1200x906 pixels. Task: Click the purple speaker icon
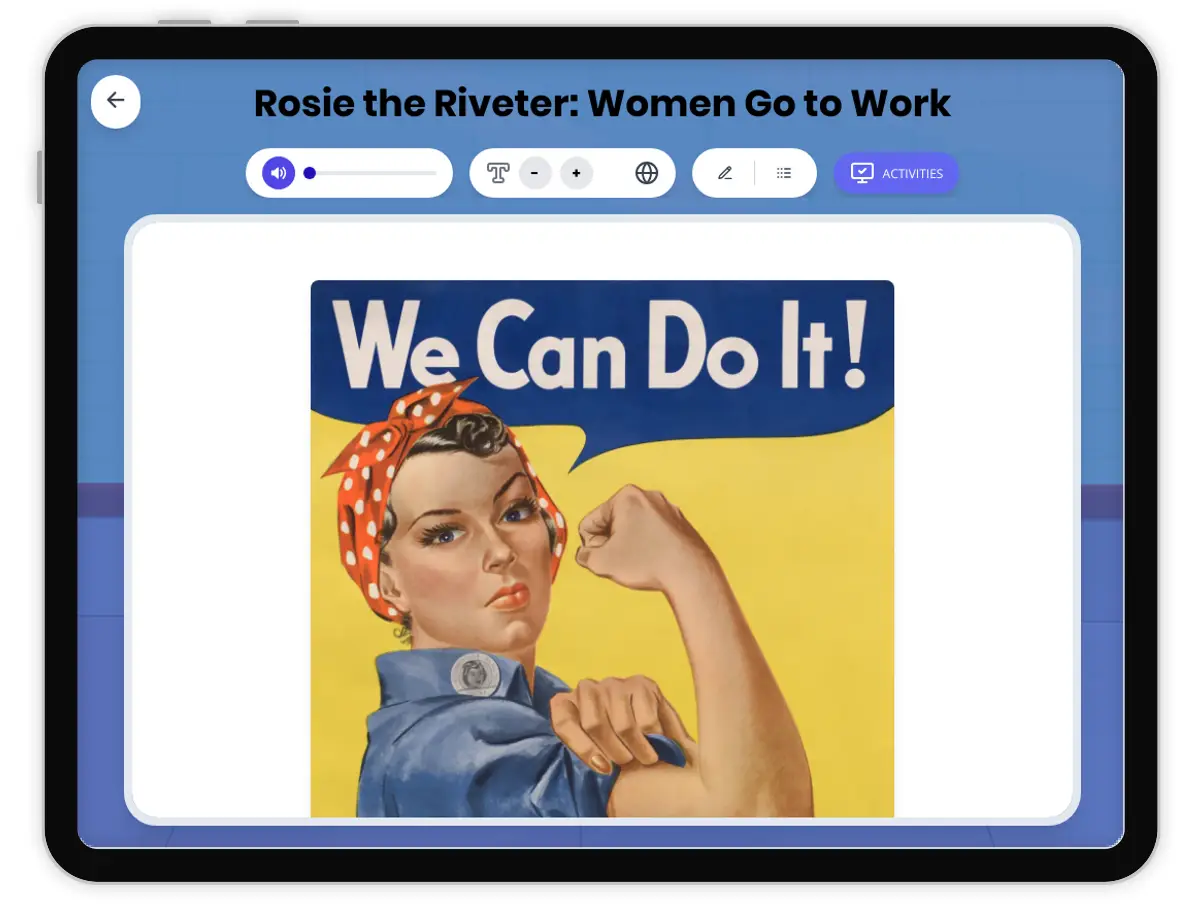pyautogui.click(x=277, y=172)
